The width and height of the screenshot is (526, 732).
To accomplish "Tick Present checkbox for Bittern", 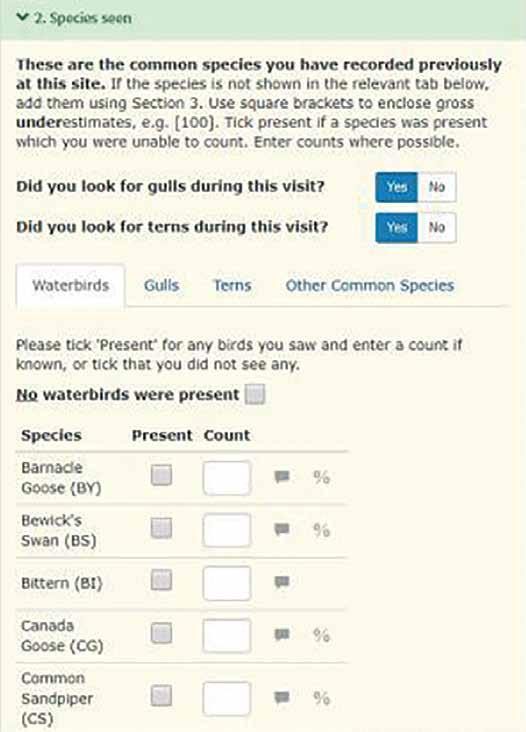I will tap(161, 581).
